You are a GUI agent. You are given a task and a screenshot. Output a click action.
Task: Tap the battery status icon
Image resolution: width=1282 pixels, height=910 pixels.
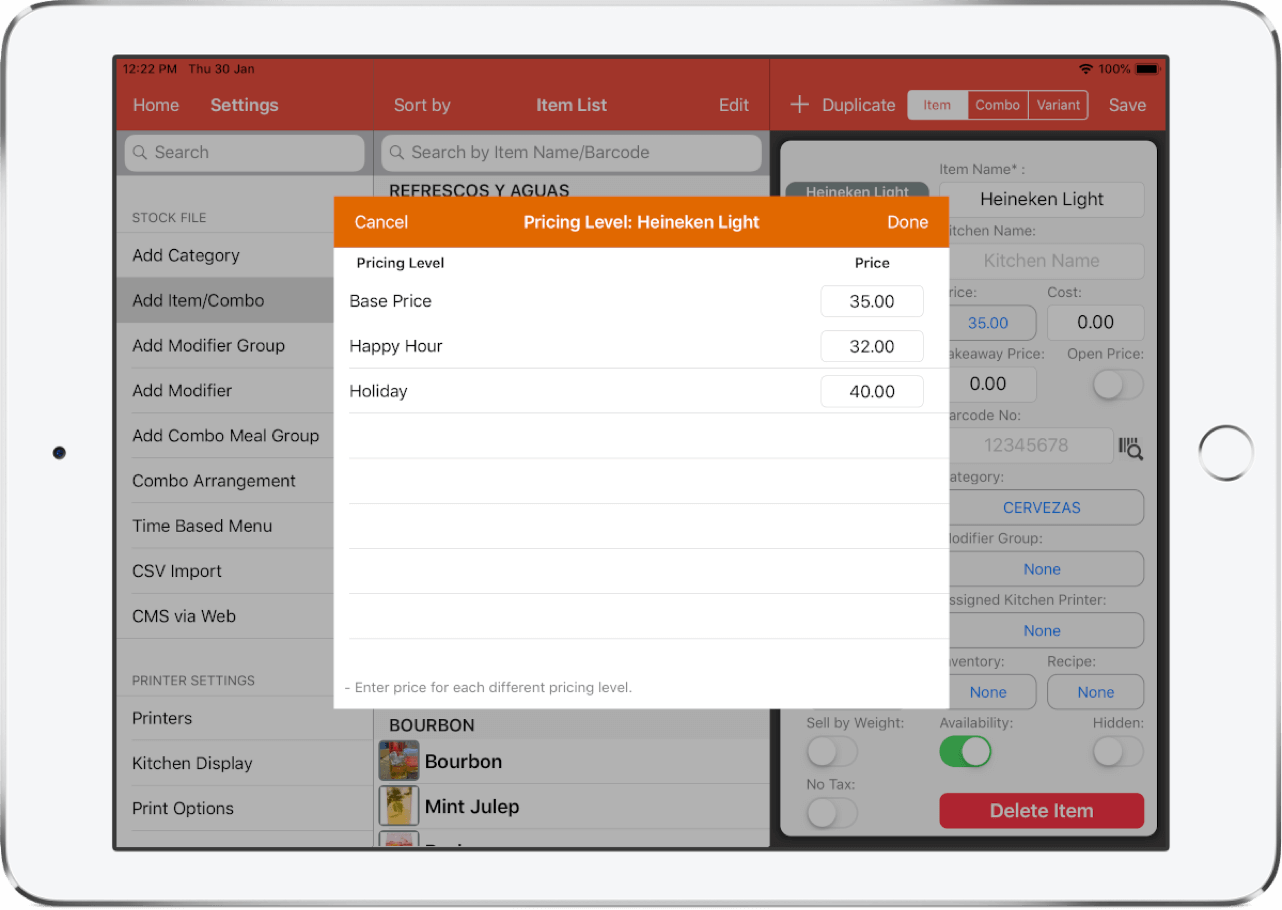[x=1147, y=69]
